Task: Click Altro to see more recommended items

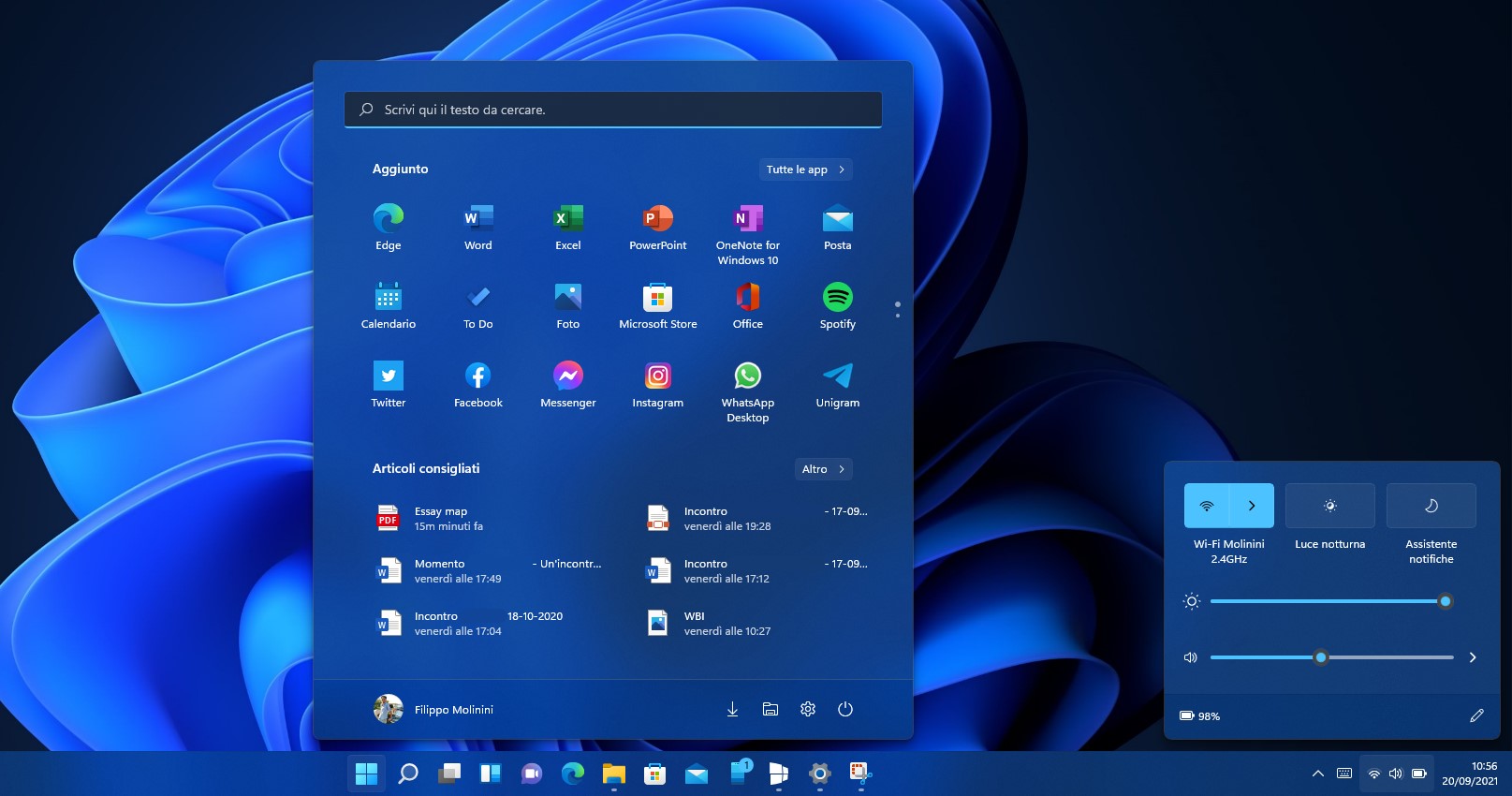Action: [x=824, y=469]
